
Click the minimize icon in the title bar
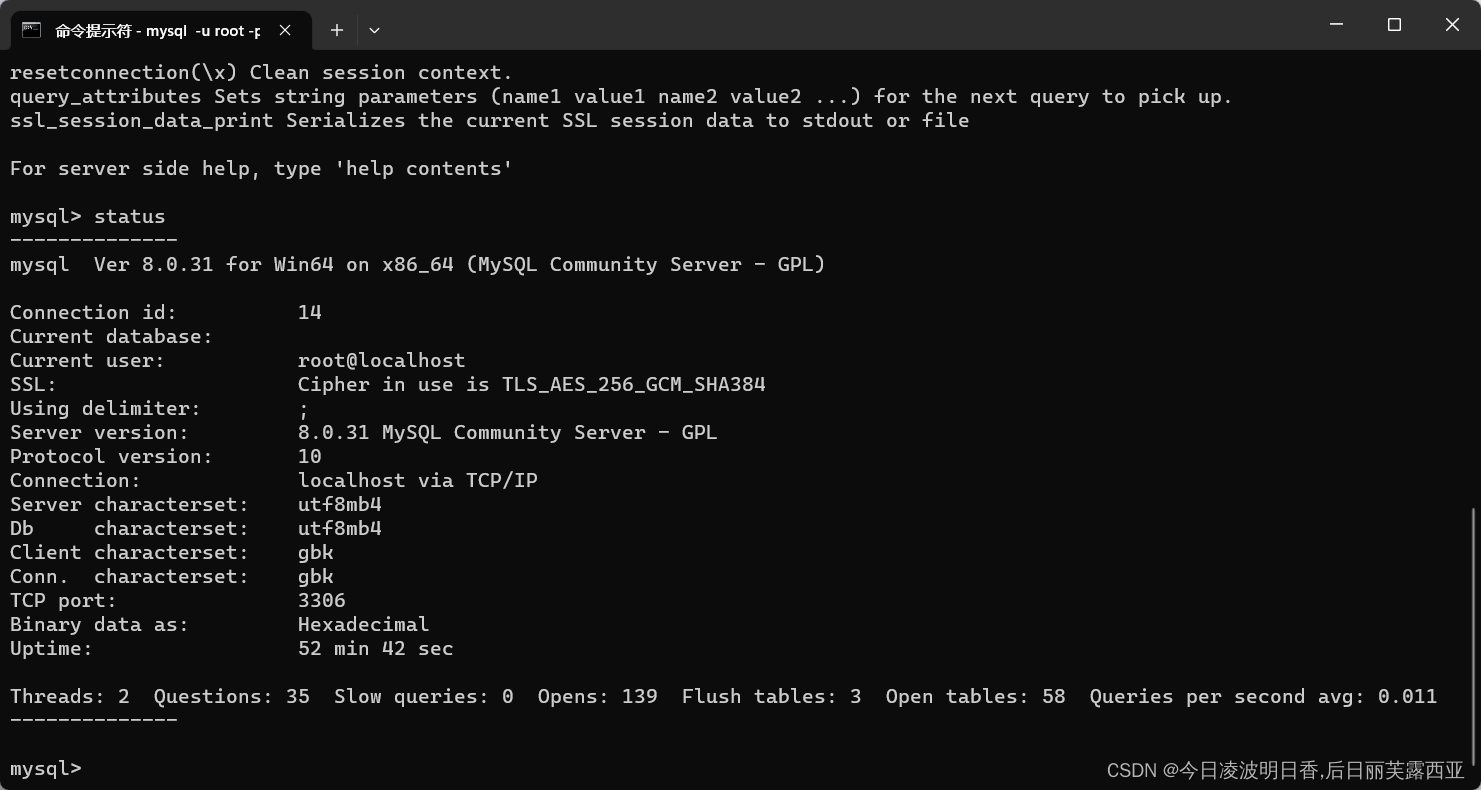[x=1336, y=25]
